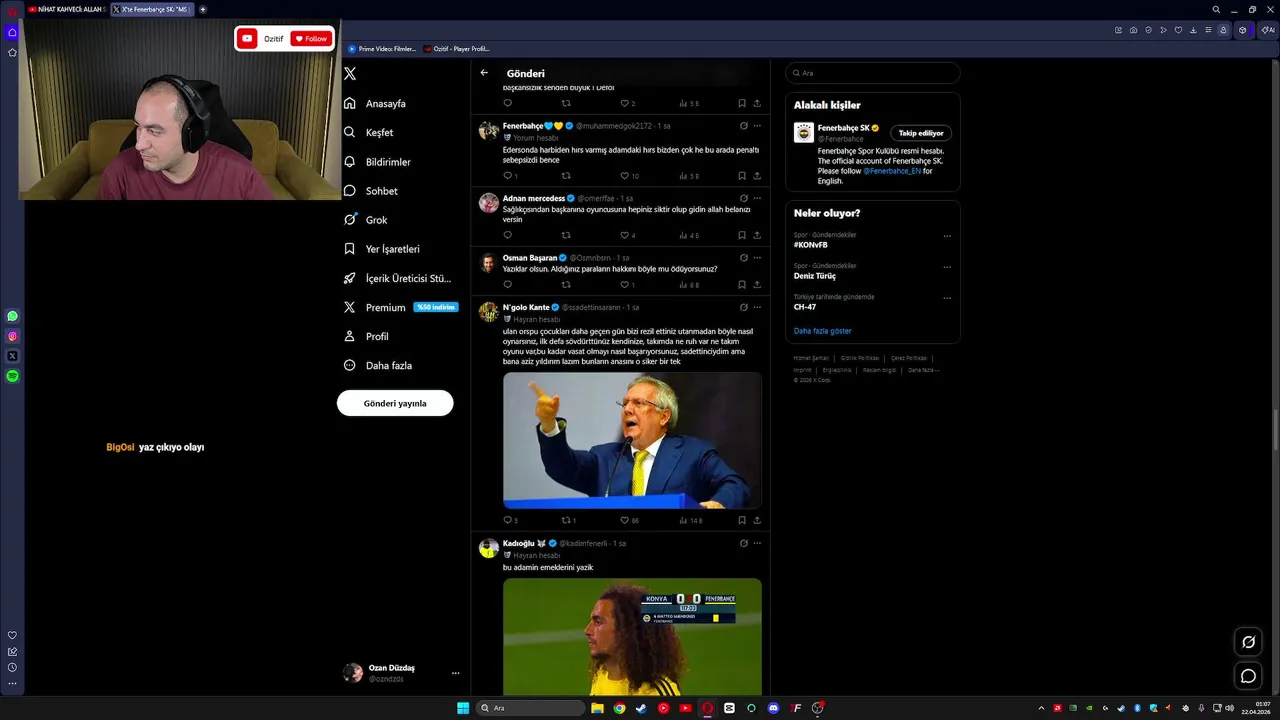Click the Follow button on stream overlay
The image size is (1280, 720).
[x=310, y=39]
